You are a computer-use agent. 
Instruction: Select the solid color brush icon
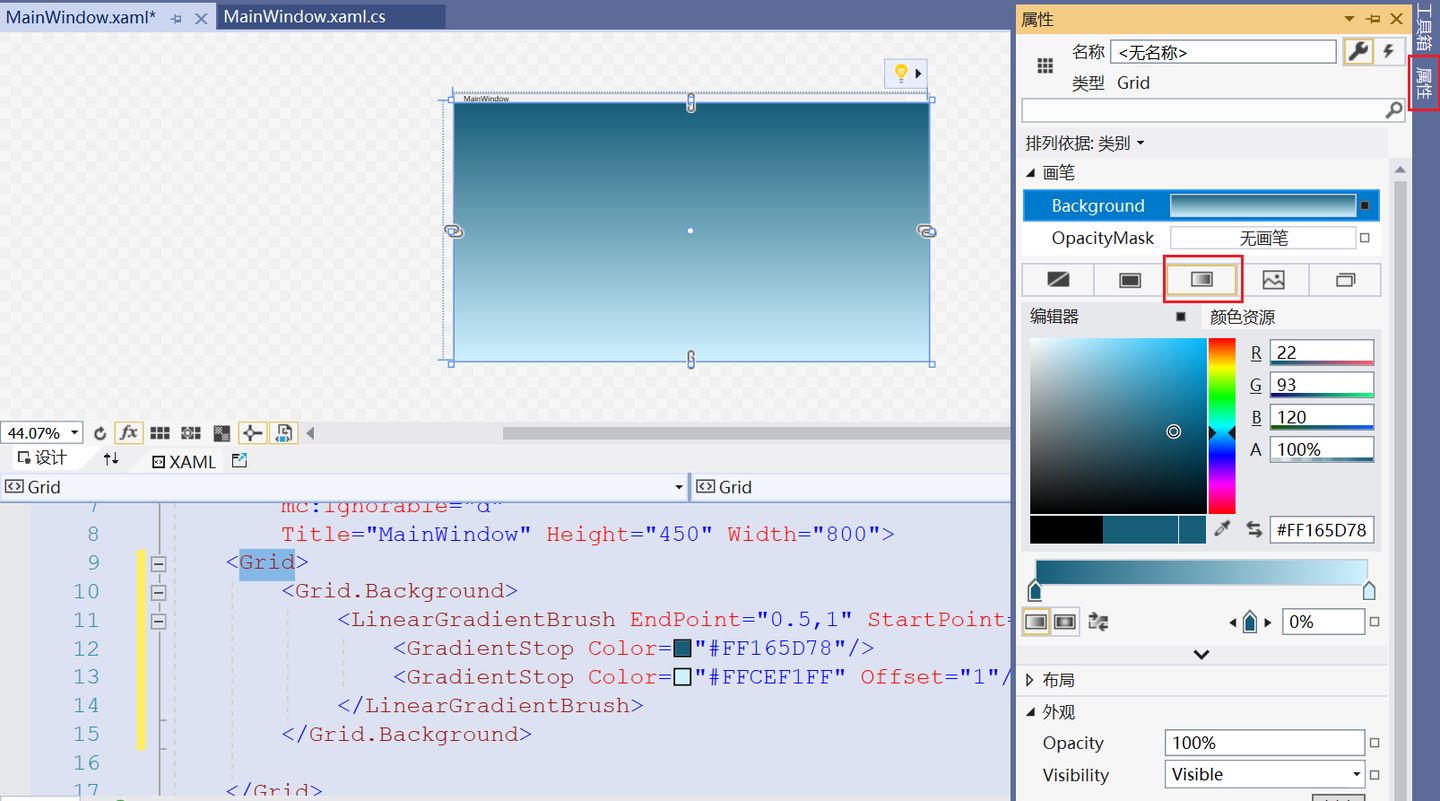1130,280
